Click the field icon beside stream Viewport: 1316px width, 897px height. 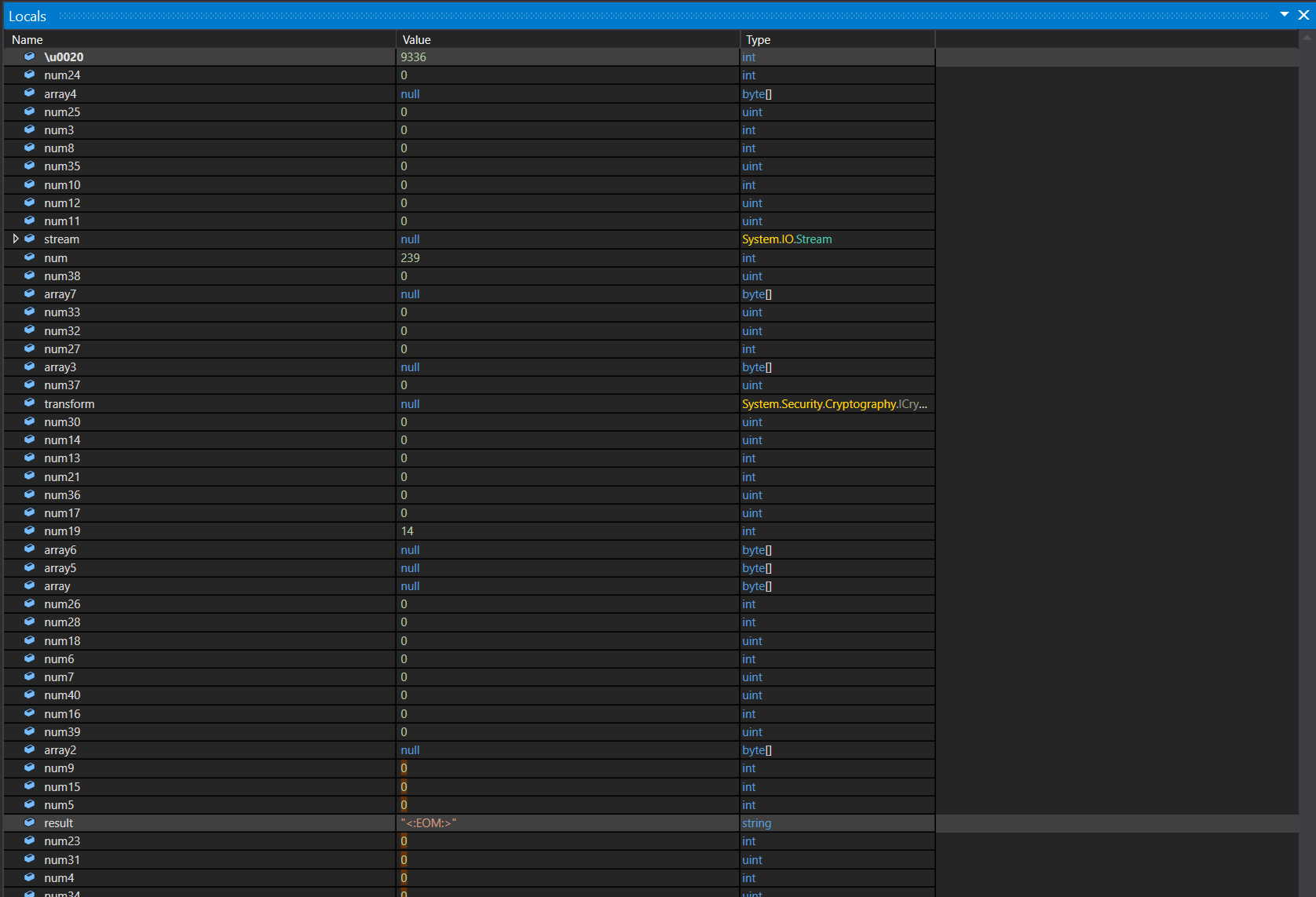tap(29, 239)
